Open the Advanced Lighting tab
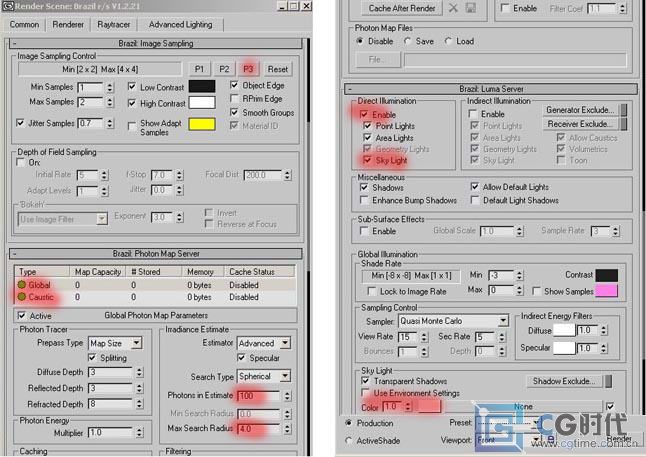646x457 pixels. (x=180, y=24)
